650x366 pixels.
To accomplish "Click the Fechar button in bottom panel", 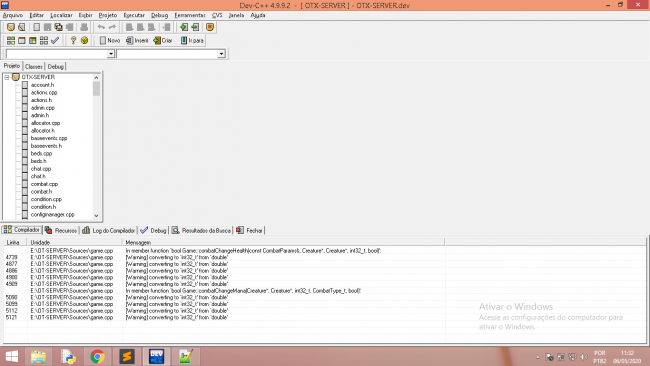I will (x=250, y=230).
